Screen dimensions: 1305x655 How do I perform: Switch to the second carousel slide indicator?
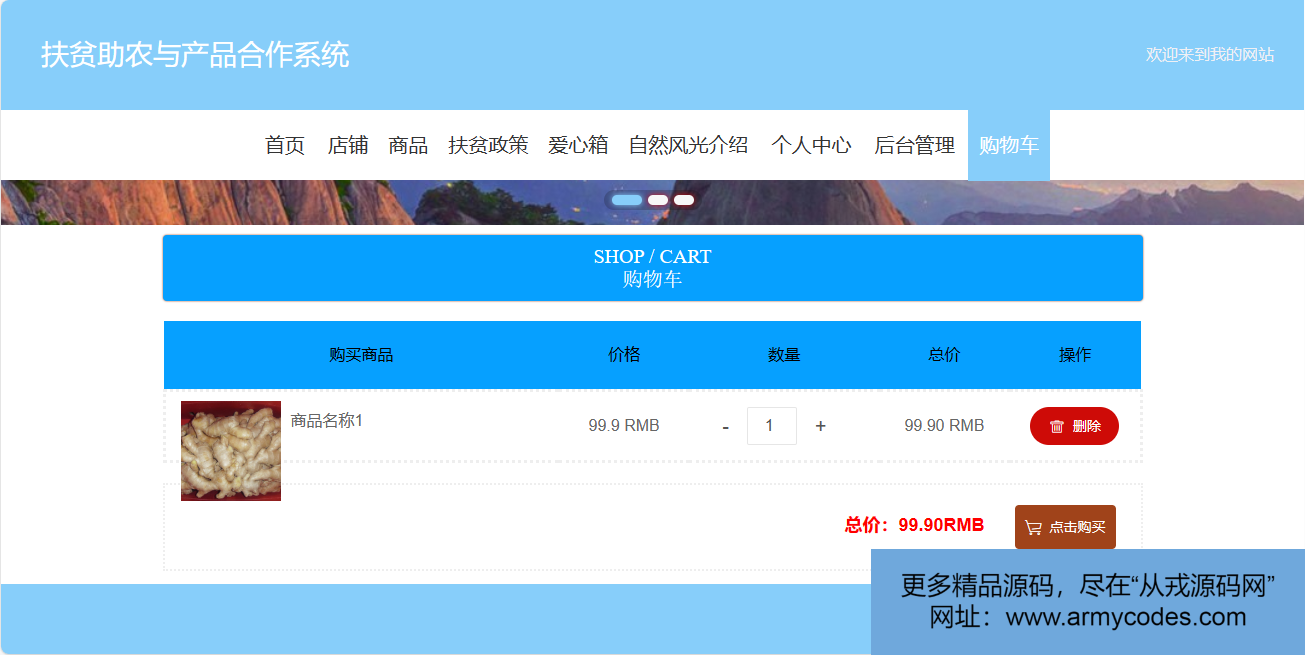[x=658, y=200]
